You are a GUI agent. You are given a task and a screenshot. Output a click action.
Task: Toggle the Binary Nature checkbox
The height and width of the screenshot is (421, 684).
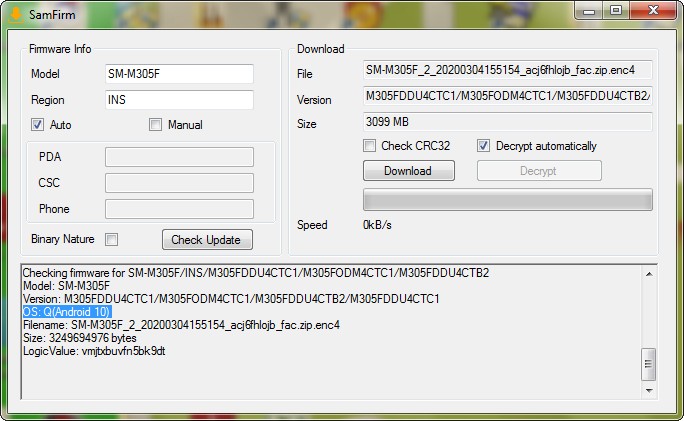pos(112,240)
